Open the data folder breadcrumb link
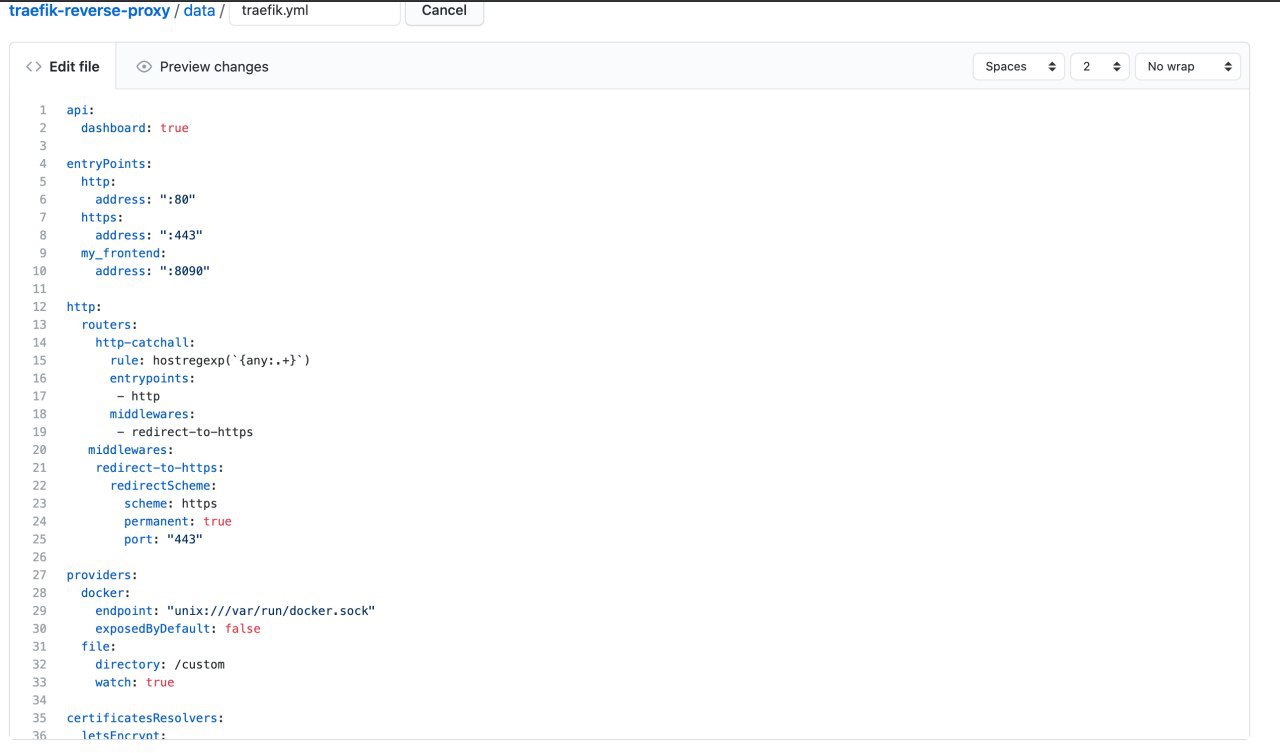Screen dimensions: 1280x753 [x=199, y=11]
